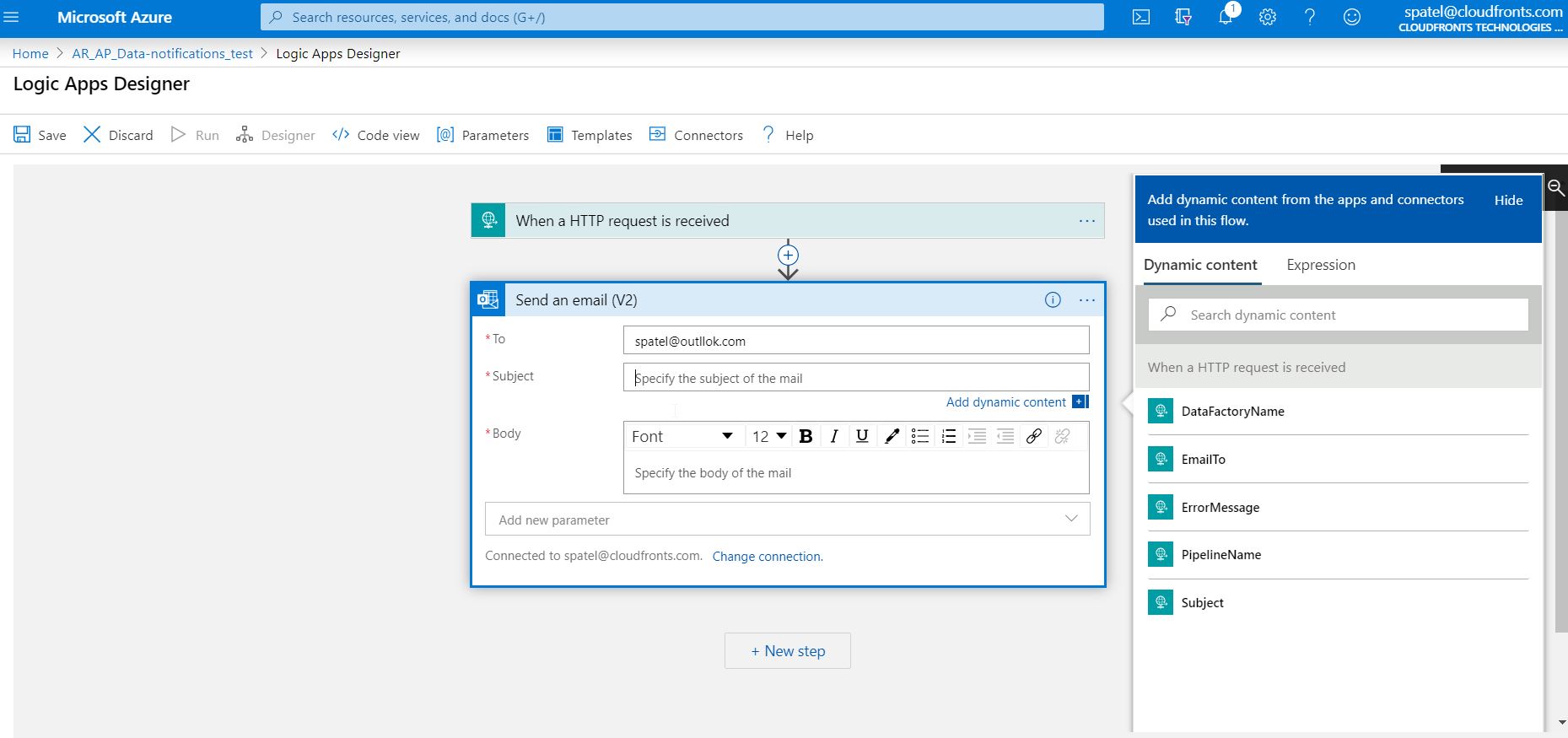The image size is (1568, 738).
Task: Open Cloud Shell from the top bar
Action: coord(1141,17)
